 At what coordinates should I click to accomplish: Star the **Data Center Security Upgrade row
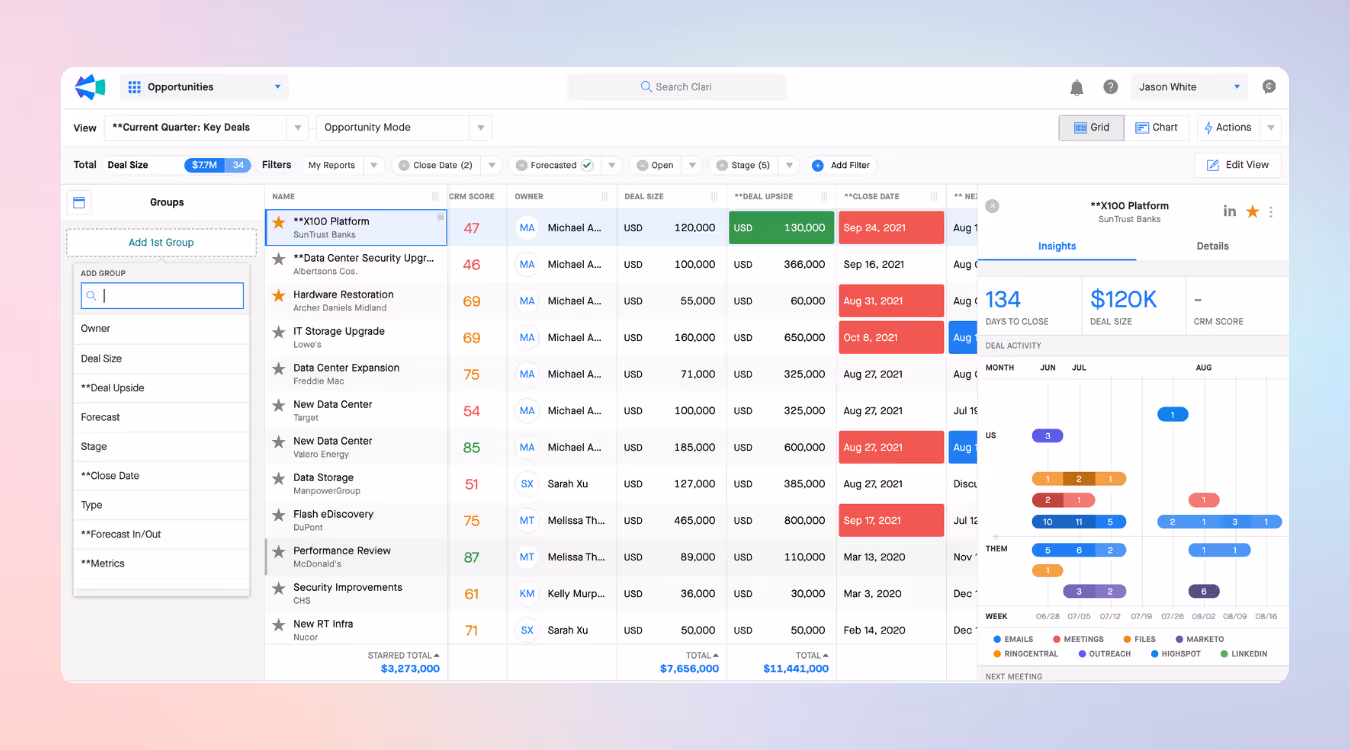279,259
